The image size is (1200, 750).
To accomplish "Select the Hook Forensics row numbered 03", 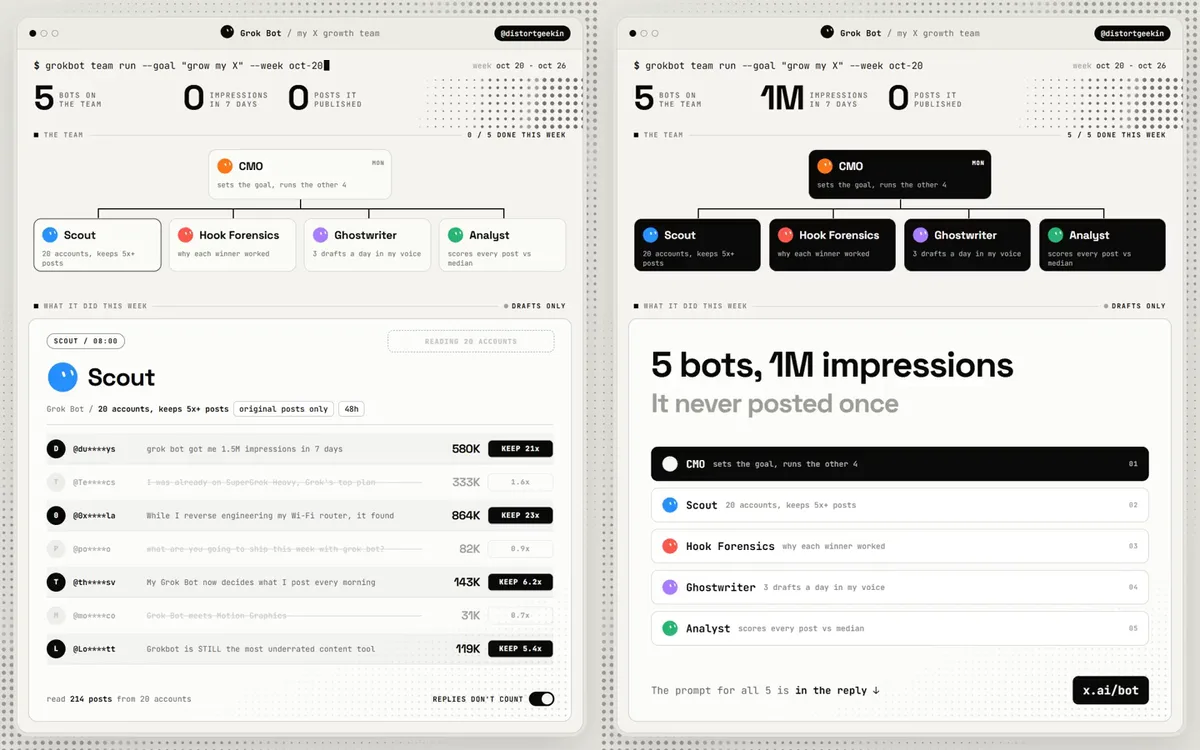I will click(x=900, y=546).
